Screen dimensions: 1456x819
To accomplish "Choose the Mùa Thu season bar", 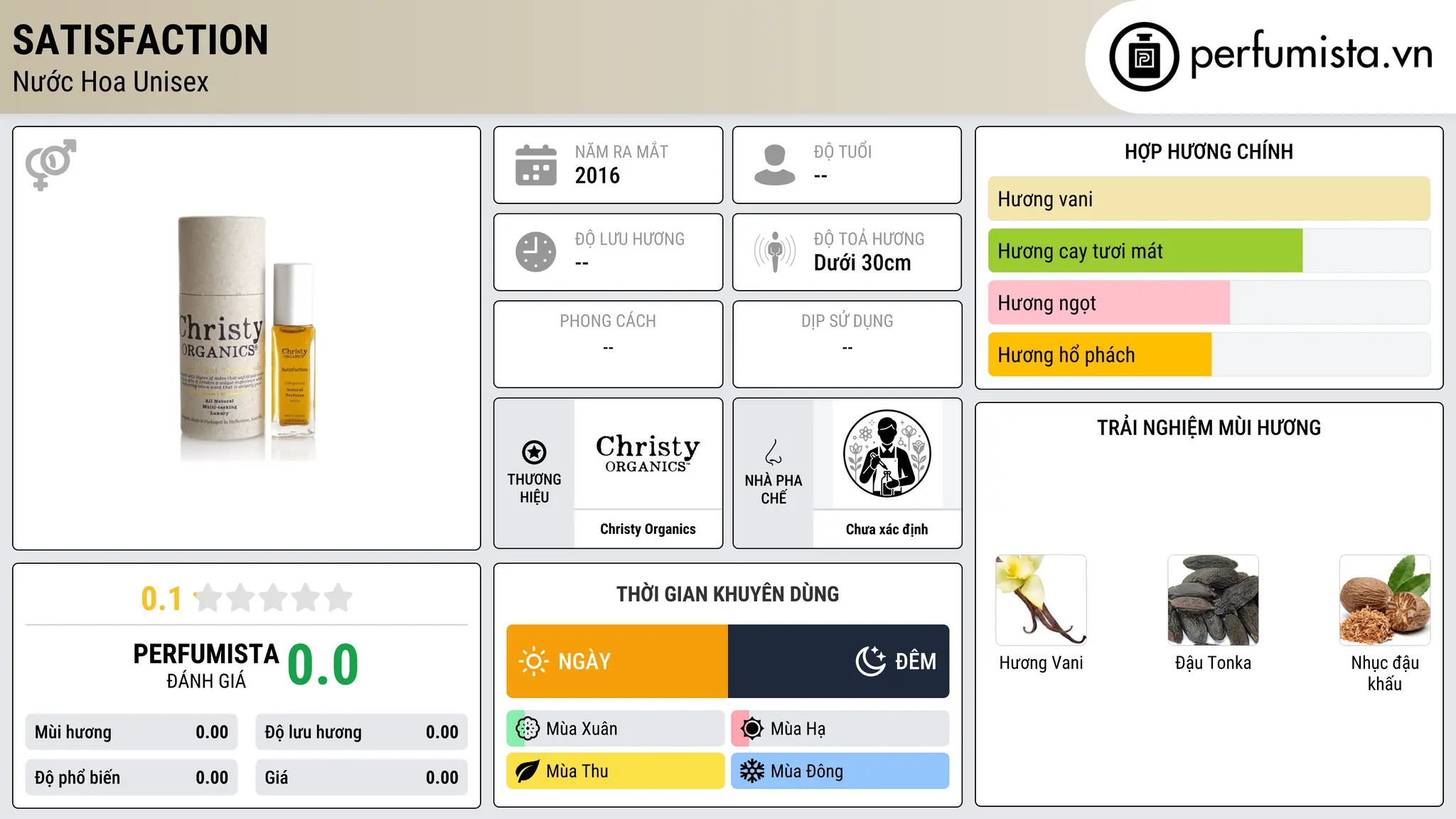I will (616, 771).
